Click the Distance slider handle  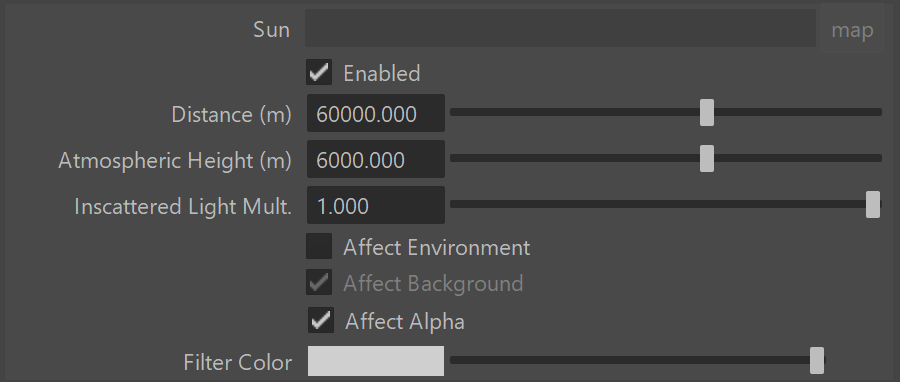click(707, 112)
